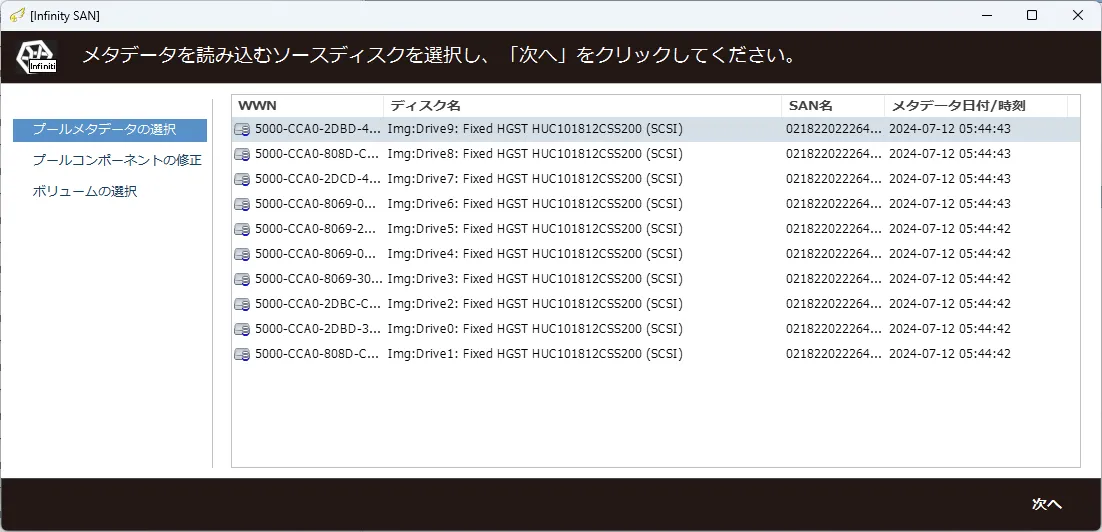The height and width of the screenshot is (532, 1102).
Task: Select WWN 5000-CCA0-2DCD-4... cell
Action: tap(318, 179)
